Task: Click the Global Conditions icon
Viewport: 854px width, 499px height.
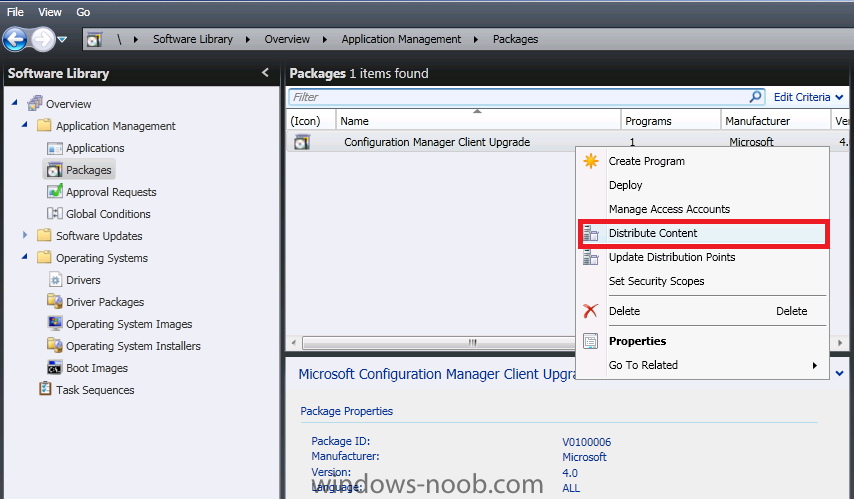Action: 54,214
